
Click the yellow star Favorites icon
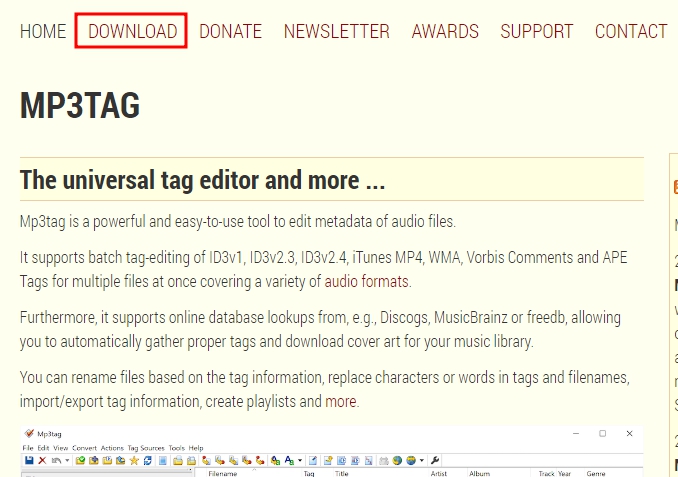click(134, 460)
